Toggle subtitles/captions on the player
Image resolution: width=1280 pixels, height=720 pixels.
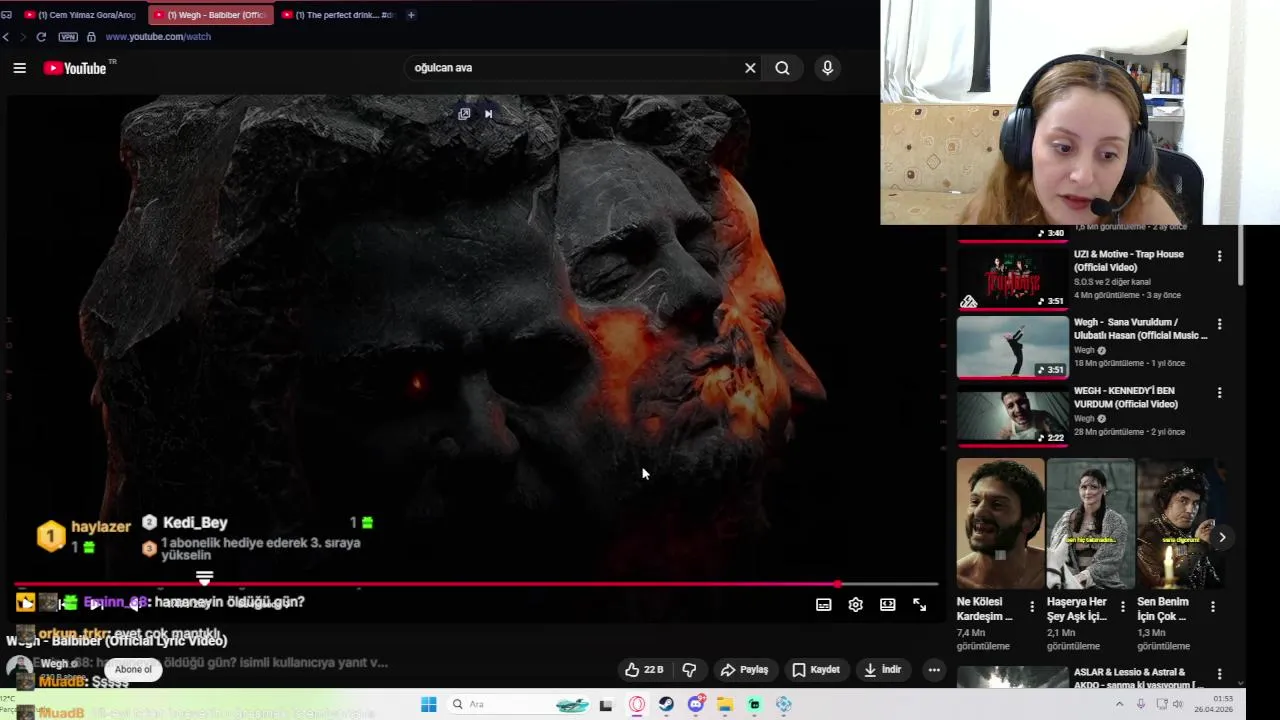point(823,605)
